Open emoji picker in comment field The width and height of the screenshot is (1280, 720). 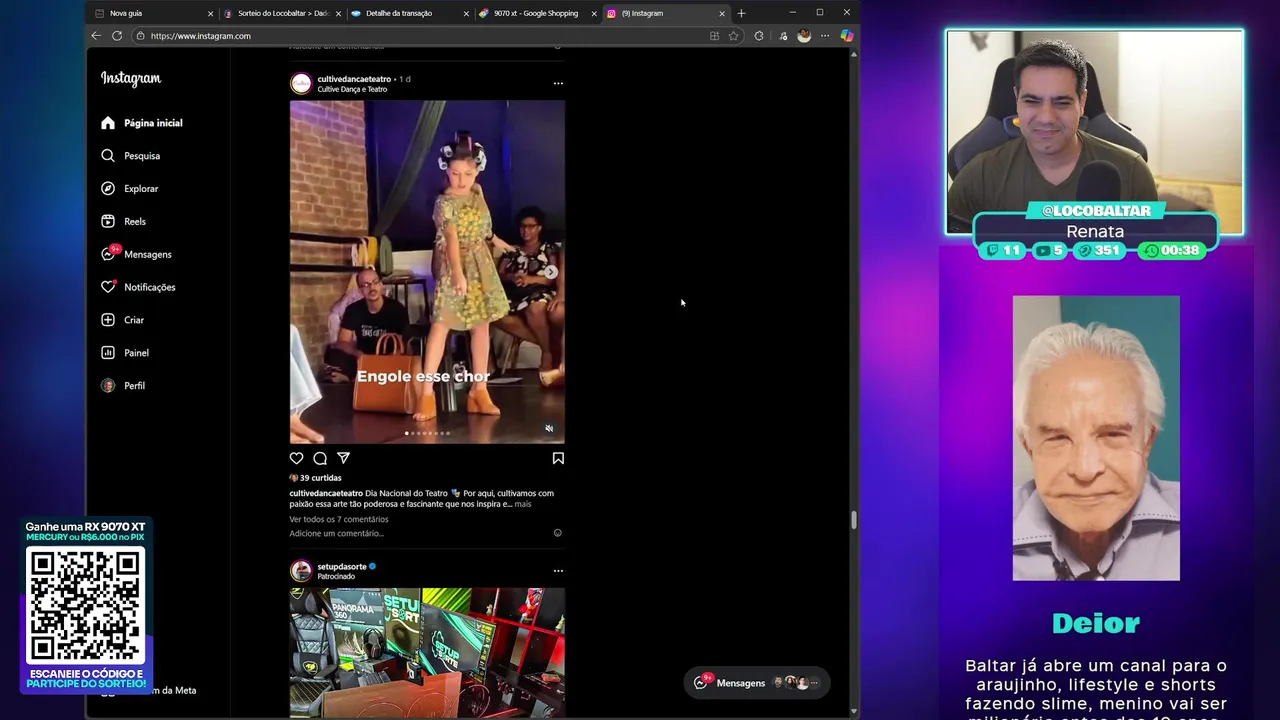pyautogui.click(x=558, y=533)
